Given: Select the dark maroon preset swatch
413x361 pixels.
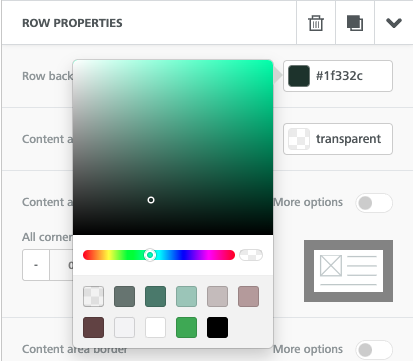Looking at the screenshot, I should click(x=93, y=327).
